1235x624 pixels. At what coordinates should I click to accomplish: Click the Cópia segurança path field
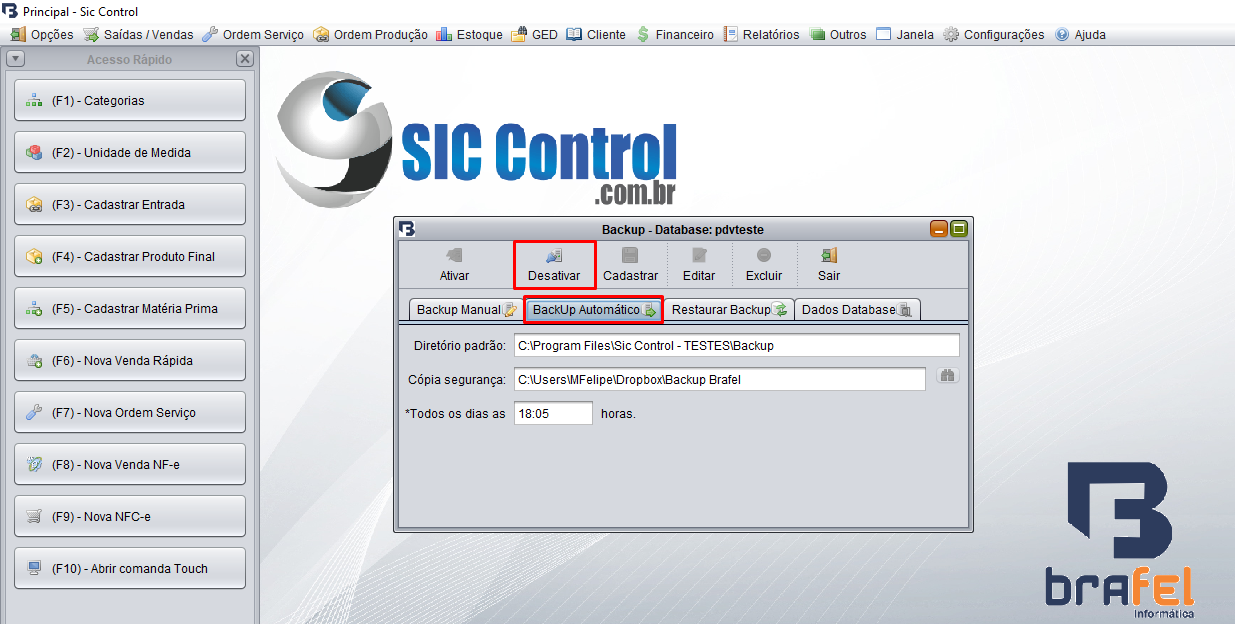pos(720,379)
